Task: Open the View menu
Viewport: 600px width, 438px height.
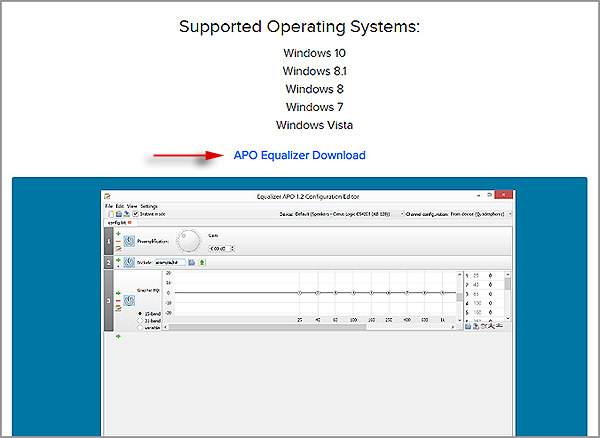Action: coord(132,206)
